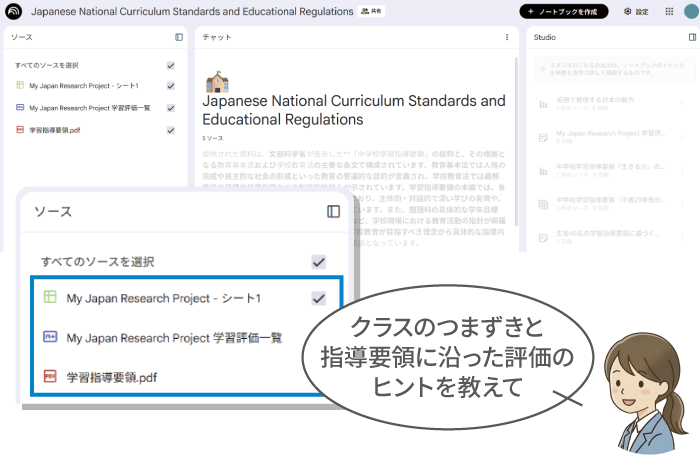Click the notebook title in the chat panel

pyautogui.click(x=353, y=110)
